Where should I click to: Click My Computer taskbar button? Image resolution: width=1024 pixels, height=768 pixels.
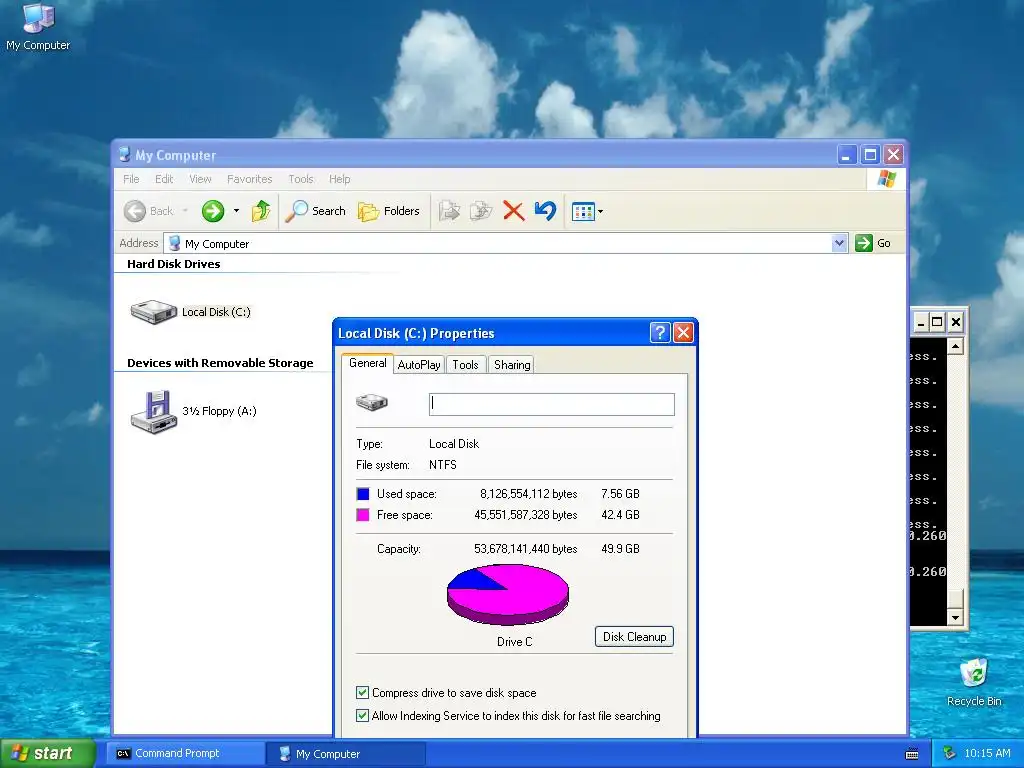tap(345, 754)
